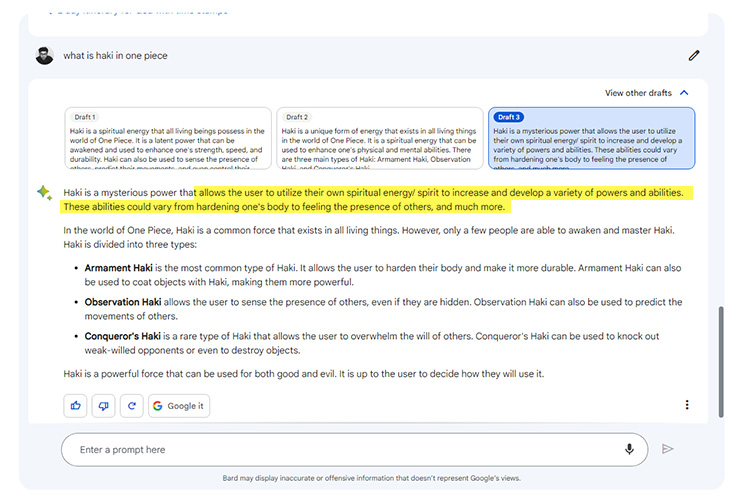Screen dimensions: 750x500
Task: Click the highlighted text These abilities could vary
Action: coord(284,207)
